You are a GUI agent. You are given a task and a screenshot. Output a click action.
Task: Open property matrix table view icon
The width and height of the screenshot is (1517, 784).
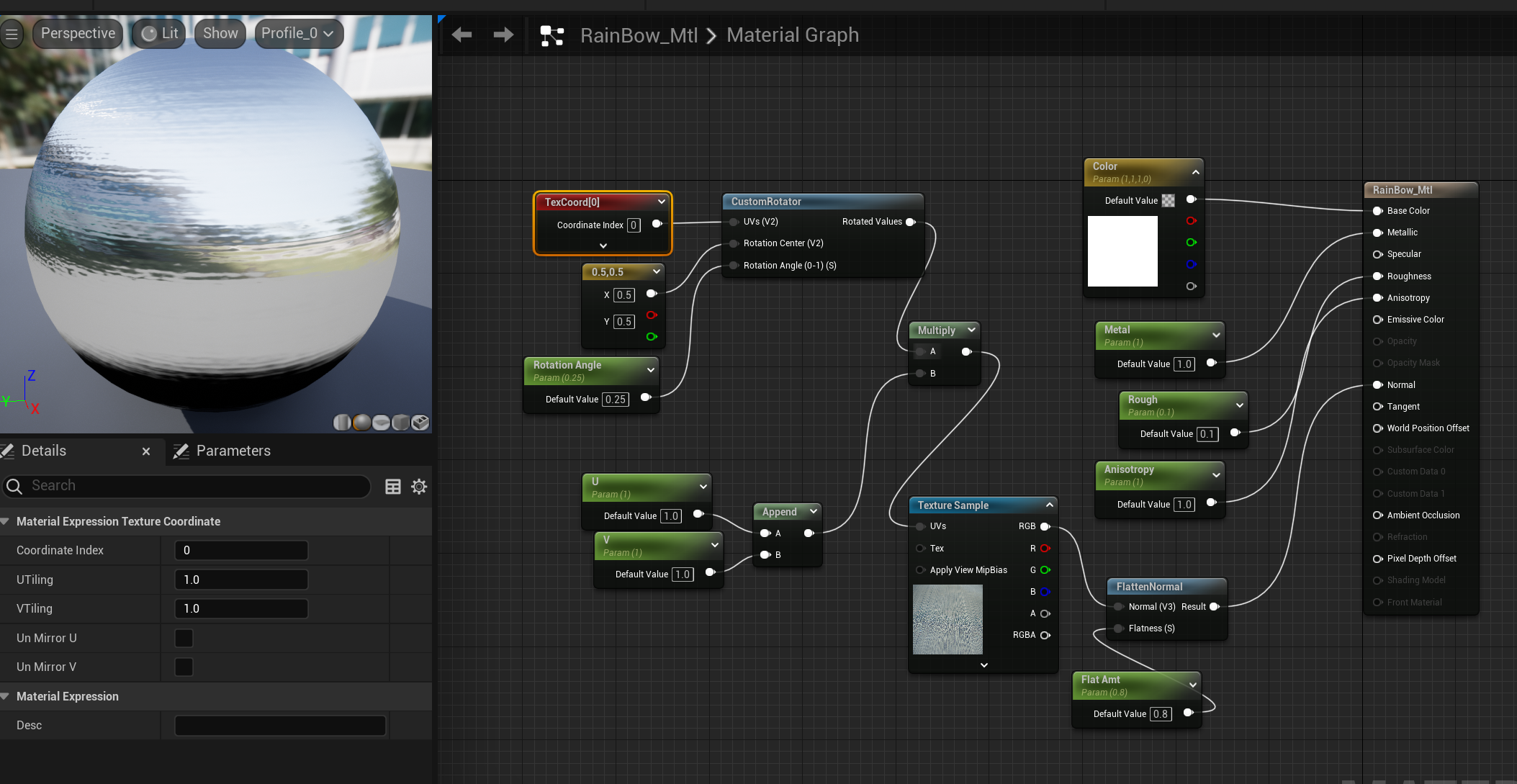[x=393, y=487]
